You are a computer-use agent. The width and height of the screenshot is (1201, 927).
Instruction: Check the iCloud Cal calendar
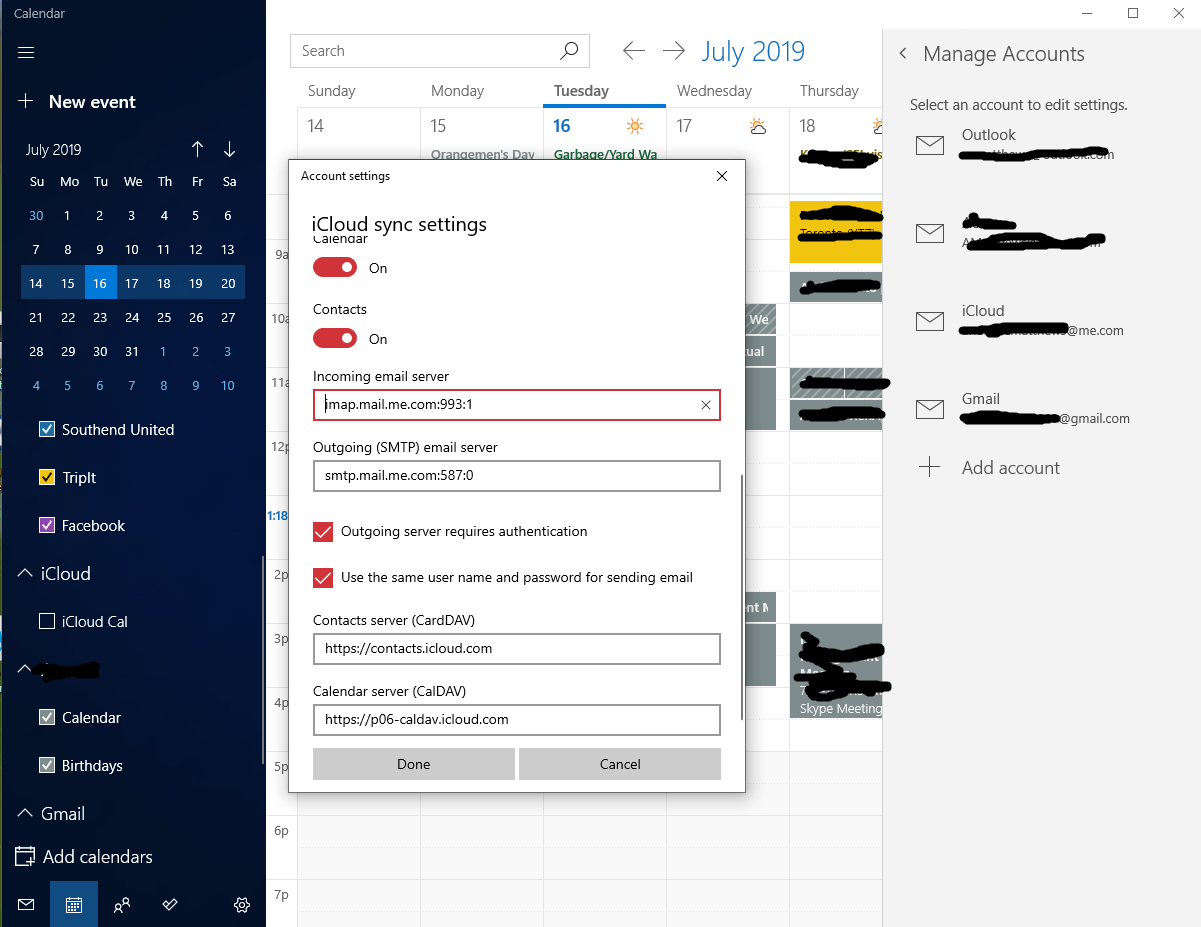pos(46,621)
